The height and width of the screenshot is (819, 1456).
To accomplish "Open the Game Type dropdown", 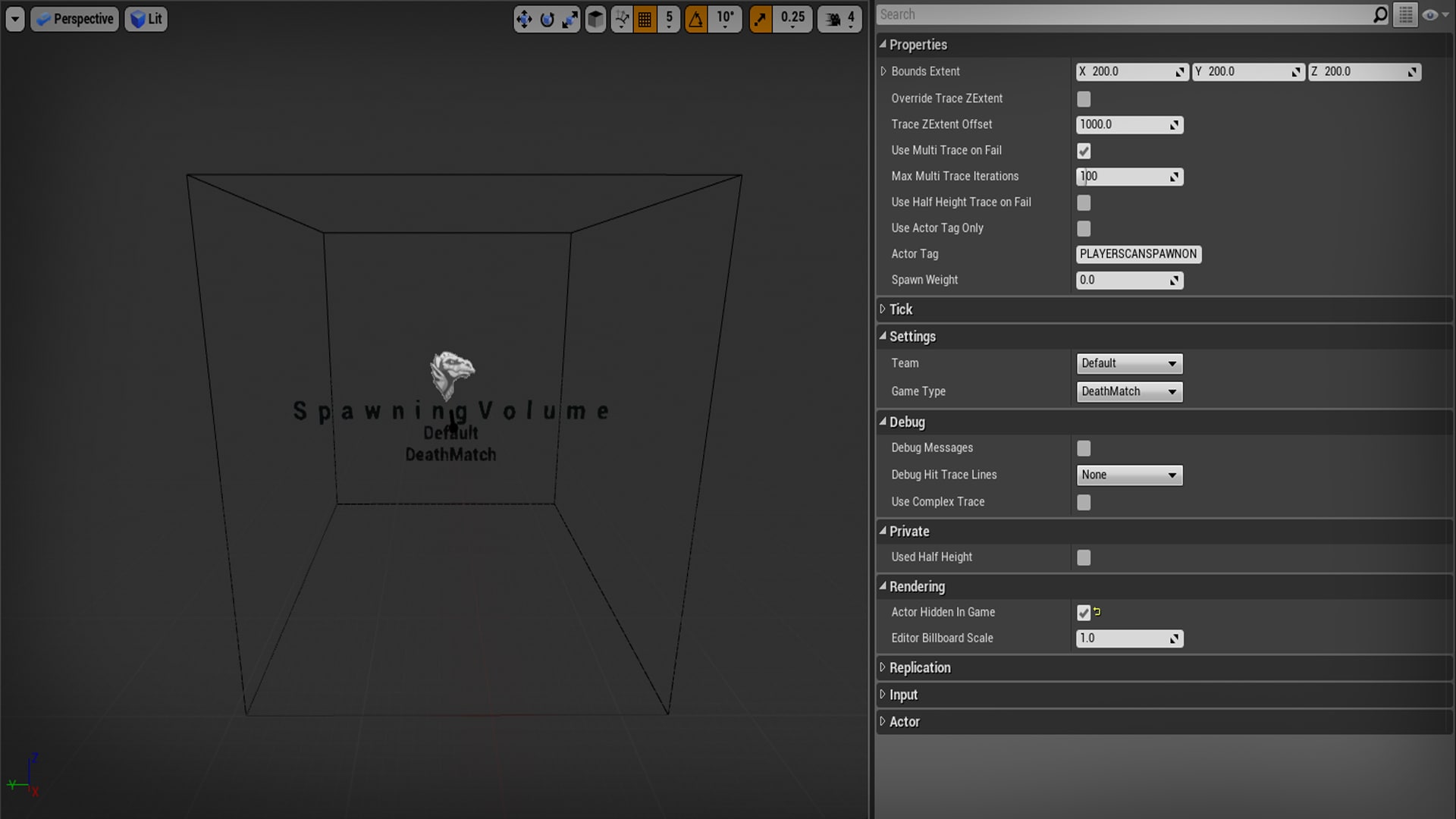I will [1128, 391].
